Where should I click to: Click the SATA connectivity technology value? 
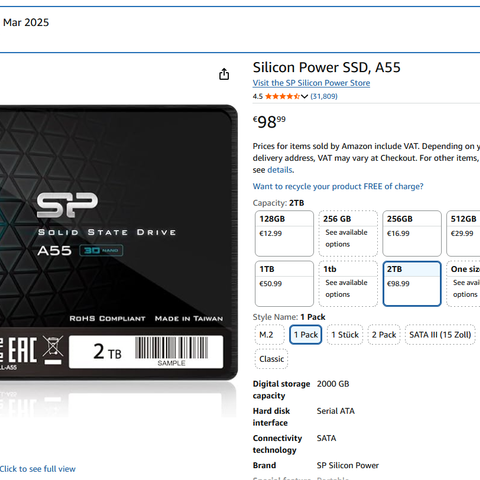point(326,438)
